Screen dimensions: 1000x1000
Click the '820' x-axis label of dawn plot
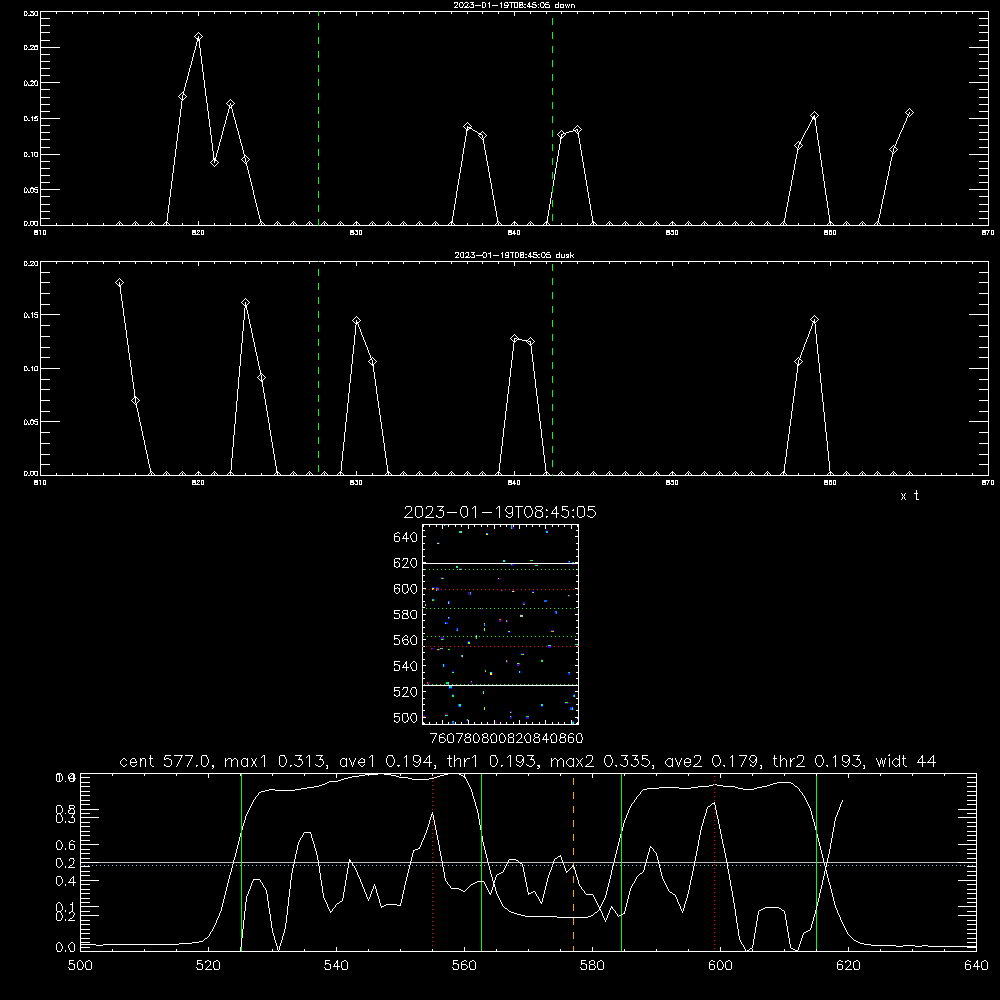(198, 233)
